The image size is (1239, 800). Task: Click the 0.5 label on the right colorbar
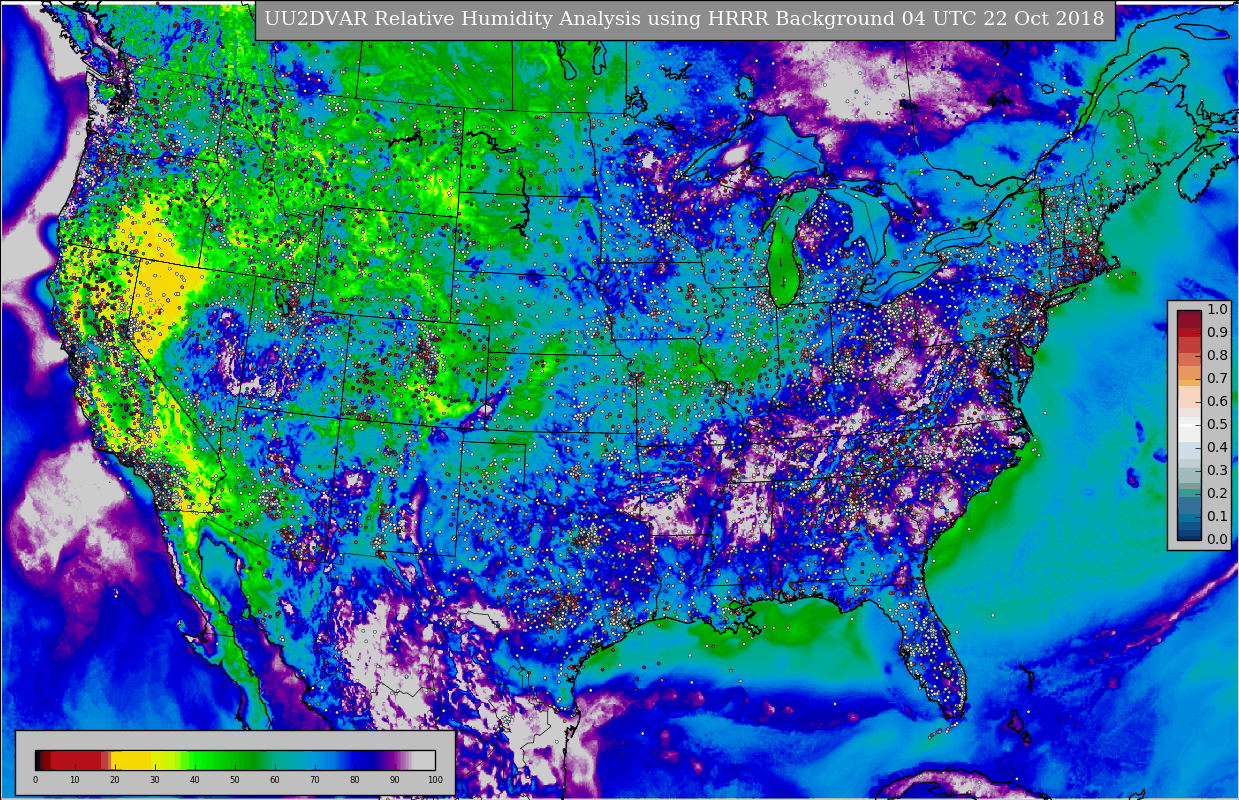click(1217, 425)
